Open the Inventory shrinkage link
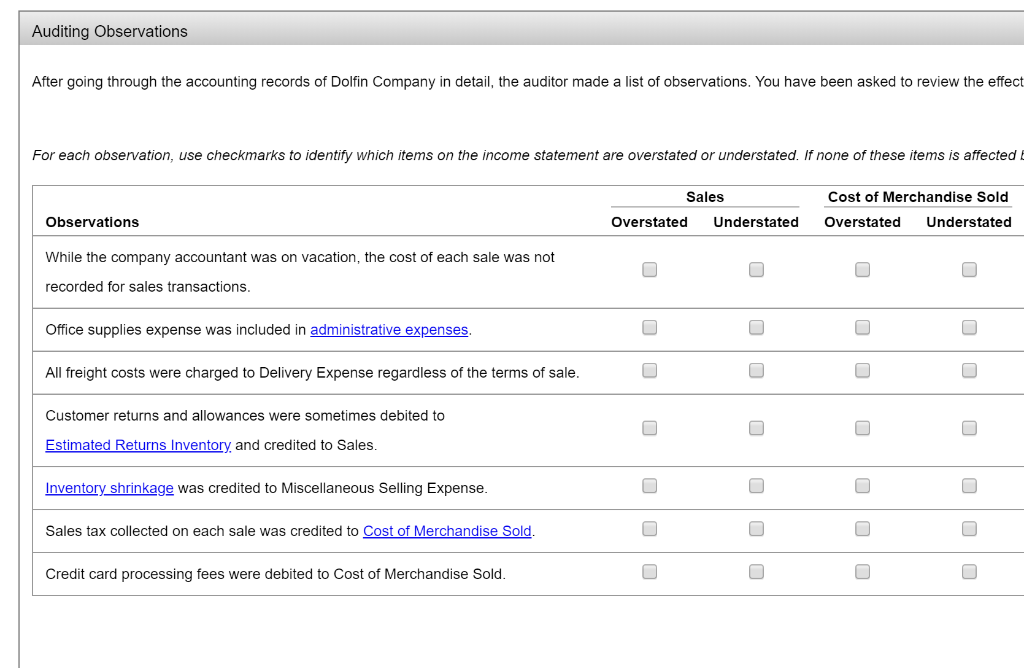This screenshot has width=1024, height=668. 109,488
